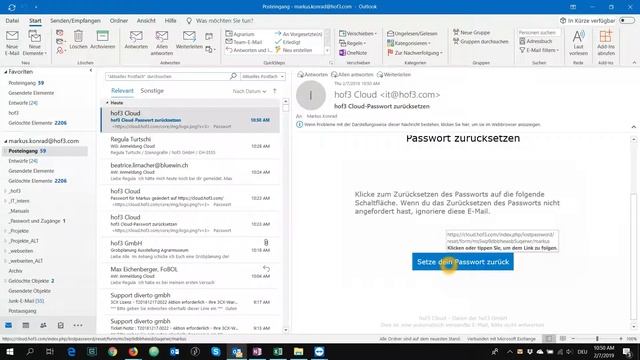Open the Ordner ribbon tab

pos(119,20)
